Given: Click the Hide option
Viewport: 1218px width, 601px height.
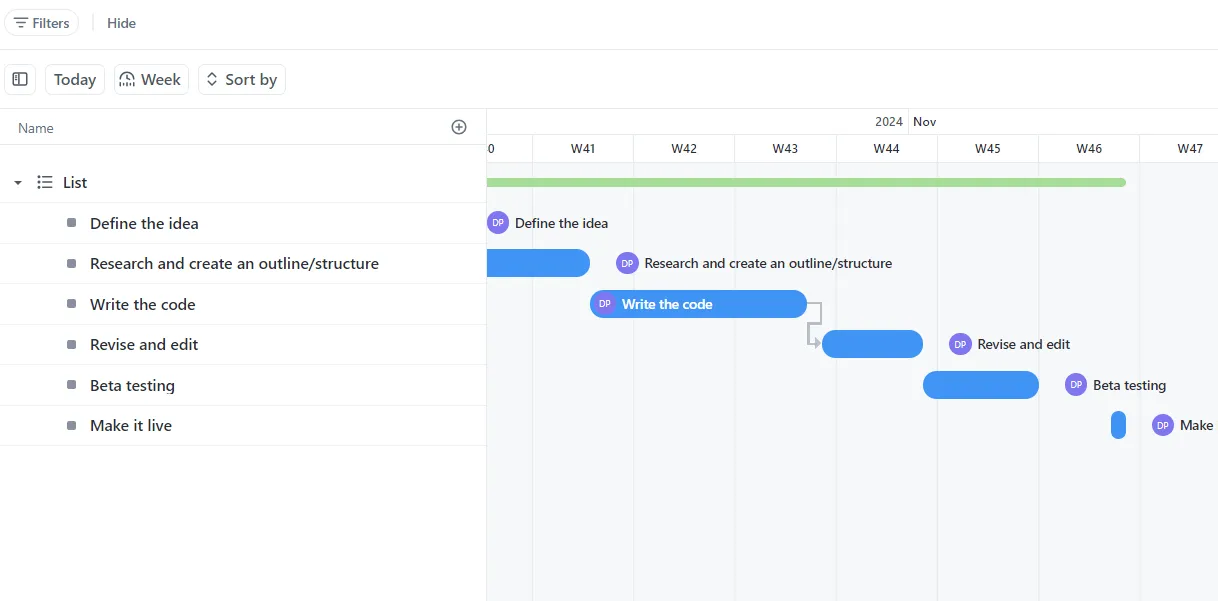Looking at the screenshot, I should click(x=121, y=23).
